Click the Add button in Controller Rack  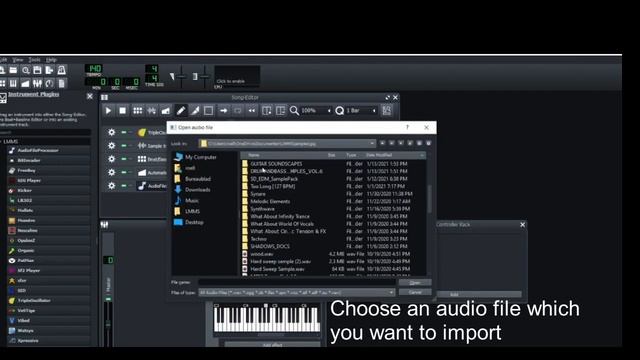[x=454, y=294]
